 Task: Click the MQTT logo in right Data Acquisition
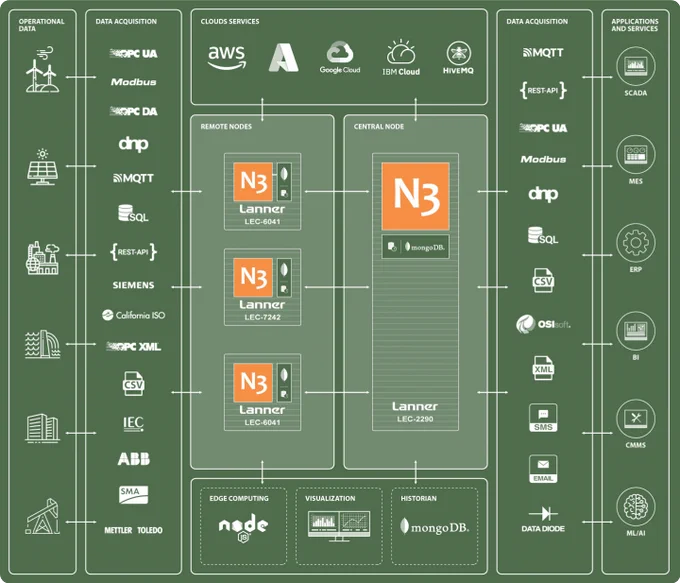click(x=543, y=53)
